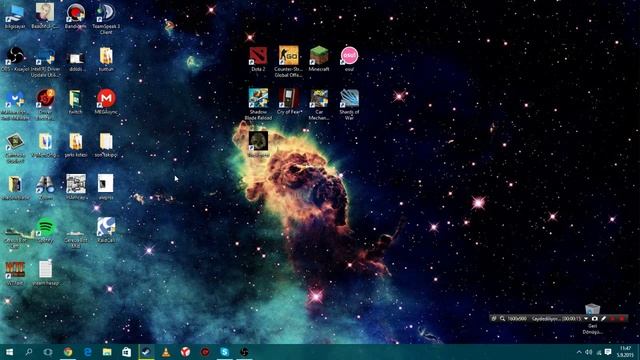Launch TeamSpeak 3 Client shortcut
Screen dimensions: 640x360
coord(106,13)
